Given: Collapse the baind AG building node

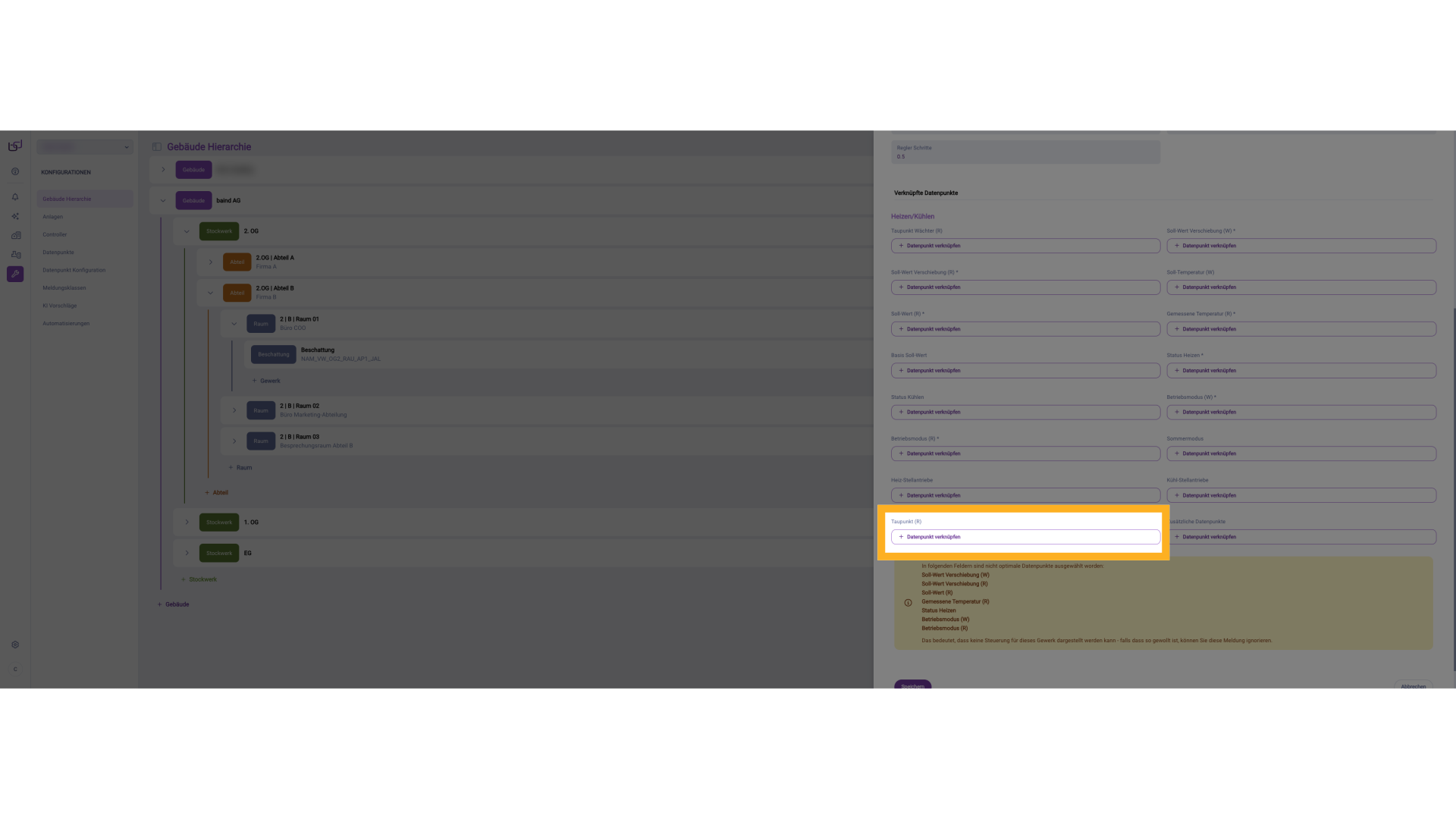Looking at the screenshot, I should (x=163, y=201).
